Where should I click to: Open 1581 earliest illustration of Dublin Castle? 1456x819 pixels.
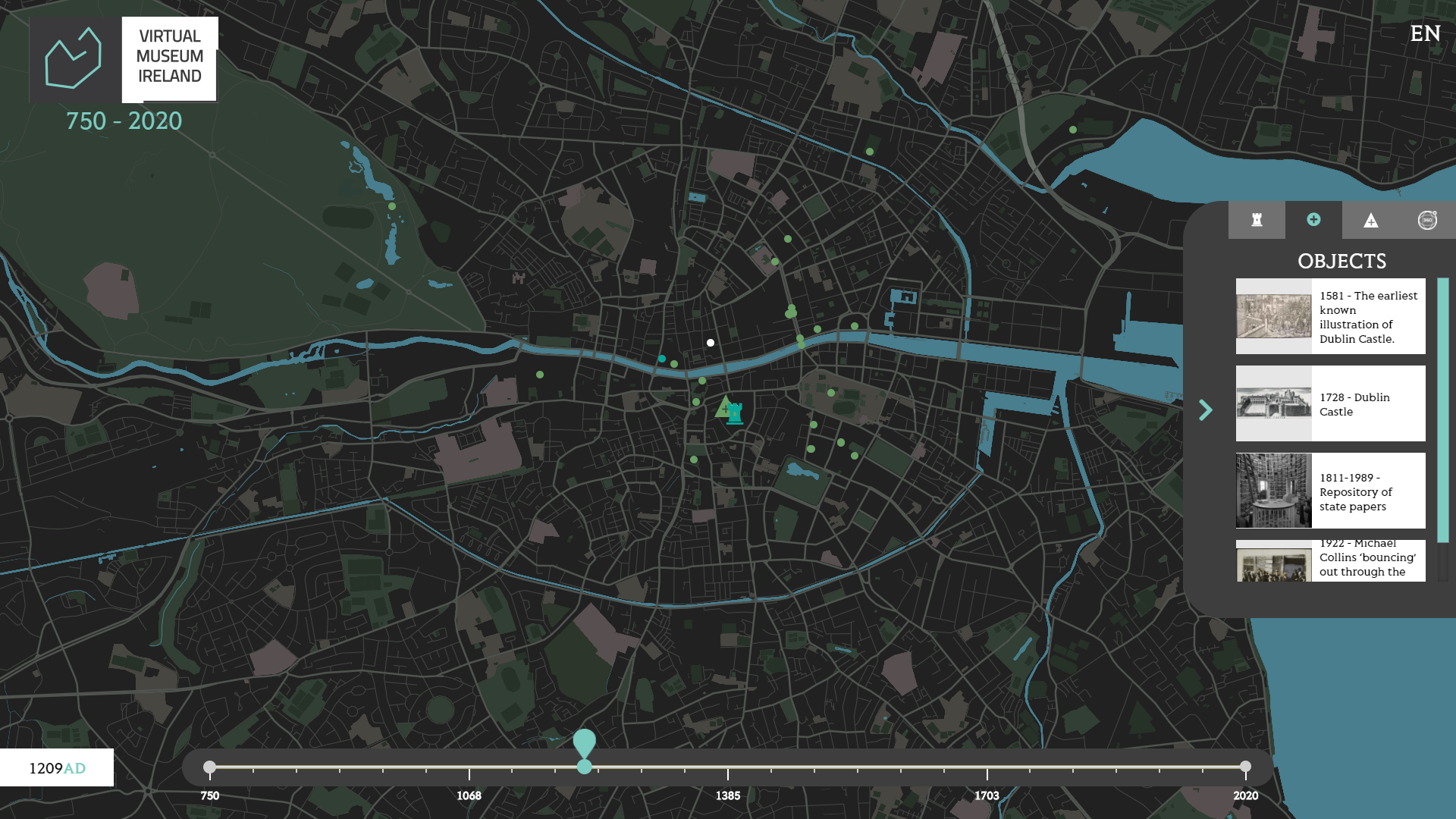coord(1330,316)
